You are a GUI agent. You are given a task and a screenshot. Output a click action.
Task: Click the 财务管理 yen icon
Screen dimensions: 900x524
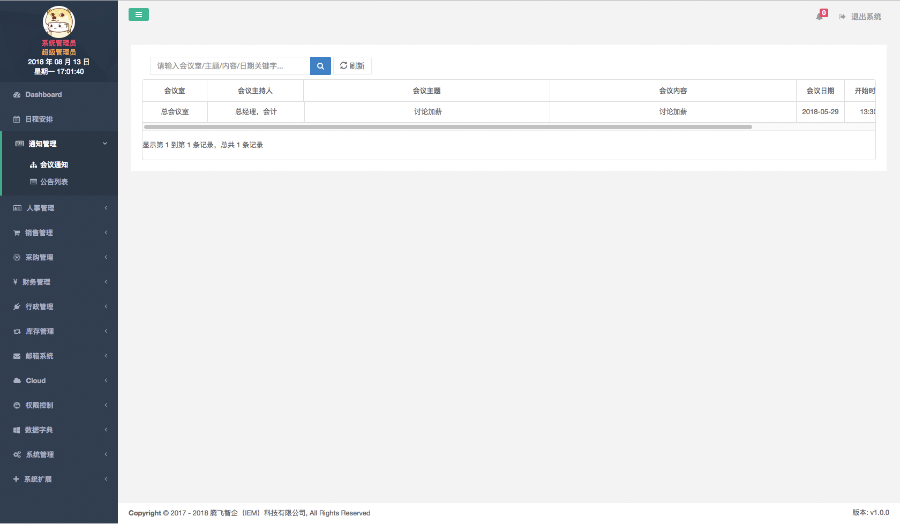16,282
